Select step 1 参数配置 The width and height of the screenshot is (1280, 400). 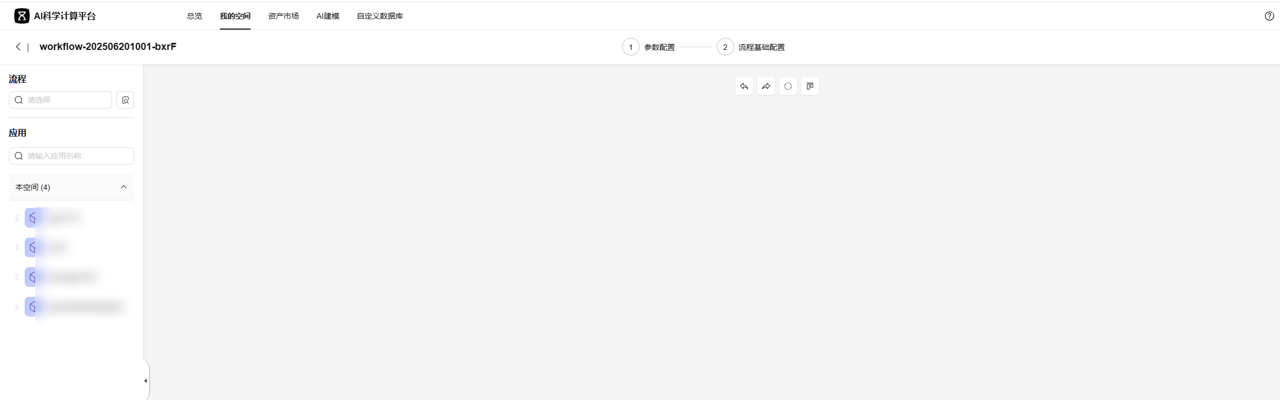(648, 47)
